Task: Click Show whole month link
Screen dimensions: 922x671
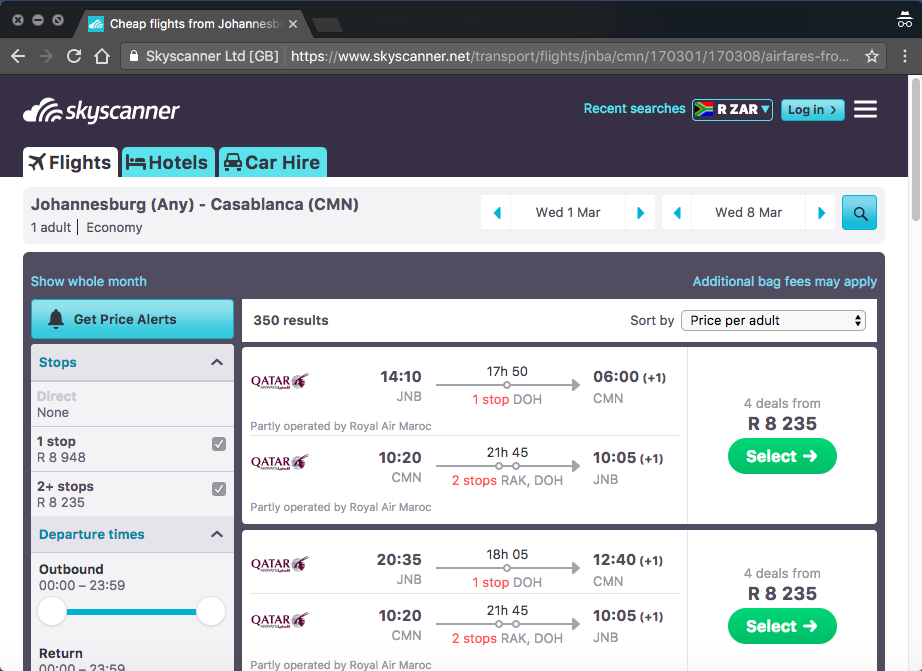Action: (89, 282)
